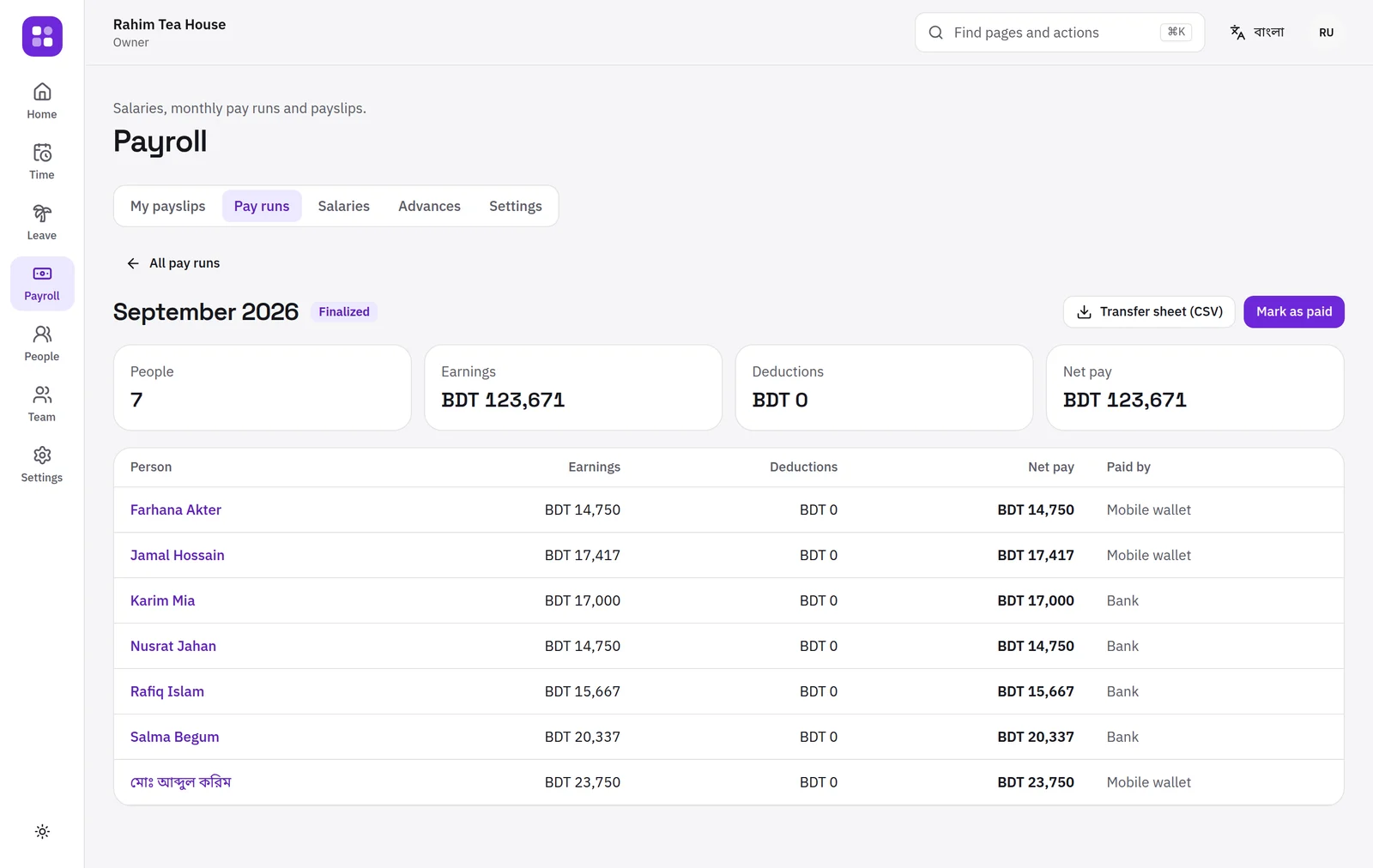Click Karim Mia's earnings BDT 17,000

(x=583, y=600)
